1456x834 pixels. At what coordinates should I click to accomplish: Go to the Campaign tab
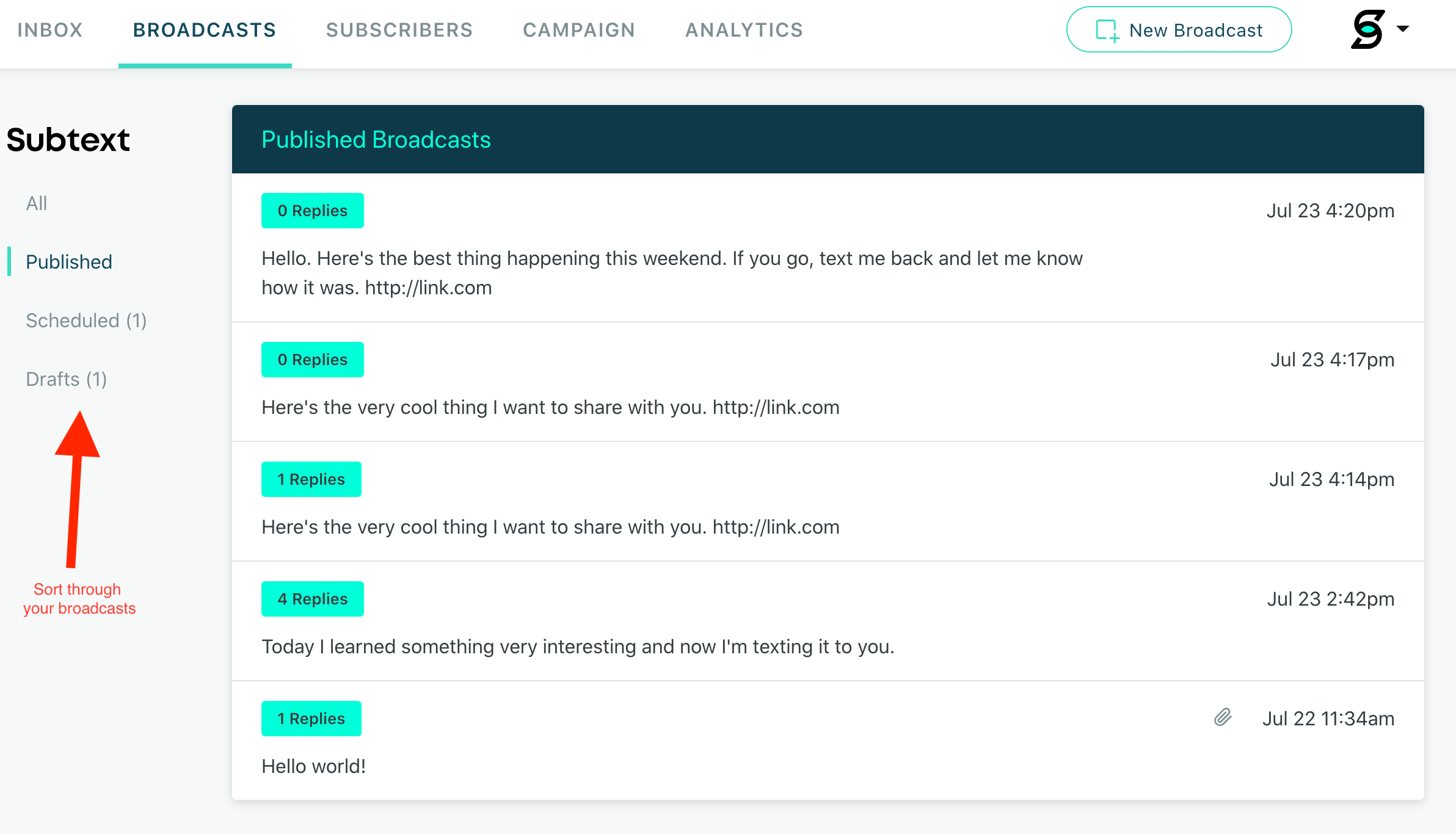579,30
